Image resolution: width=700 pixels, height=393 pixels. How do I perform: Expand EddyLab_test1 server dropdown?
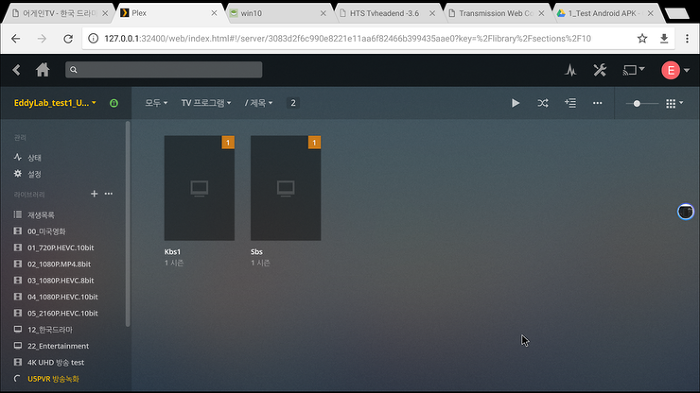point(55,103)
